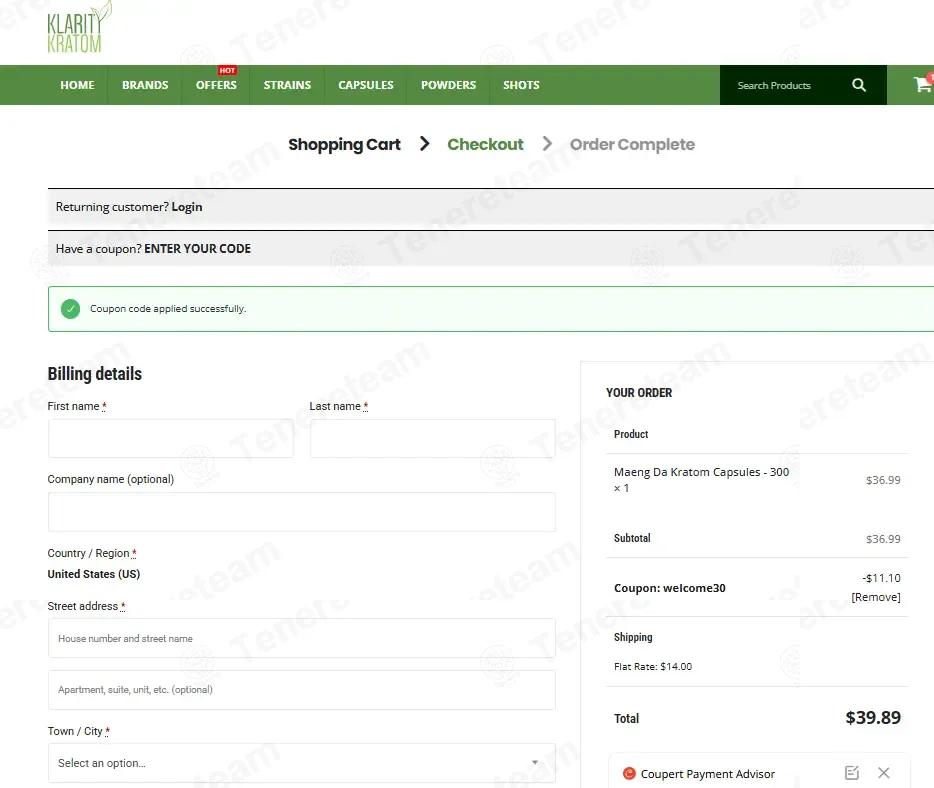Click the 'YOUR ORDER' heading
This screenshot has width=934, height=788.
coord(639,393)
